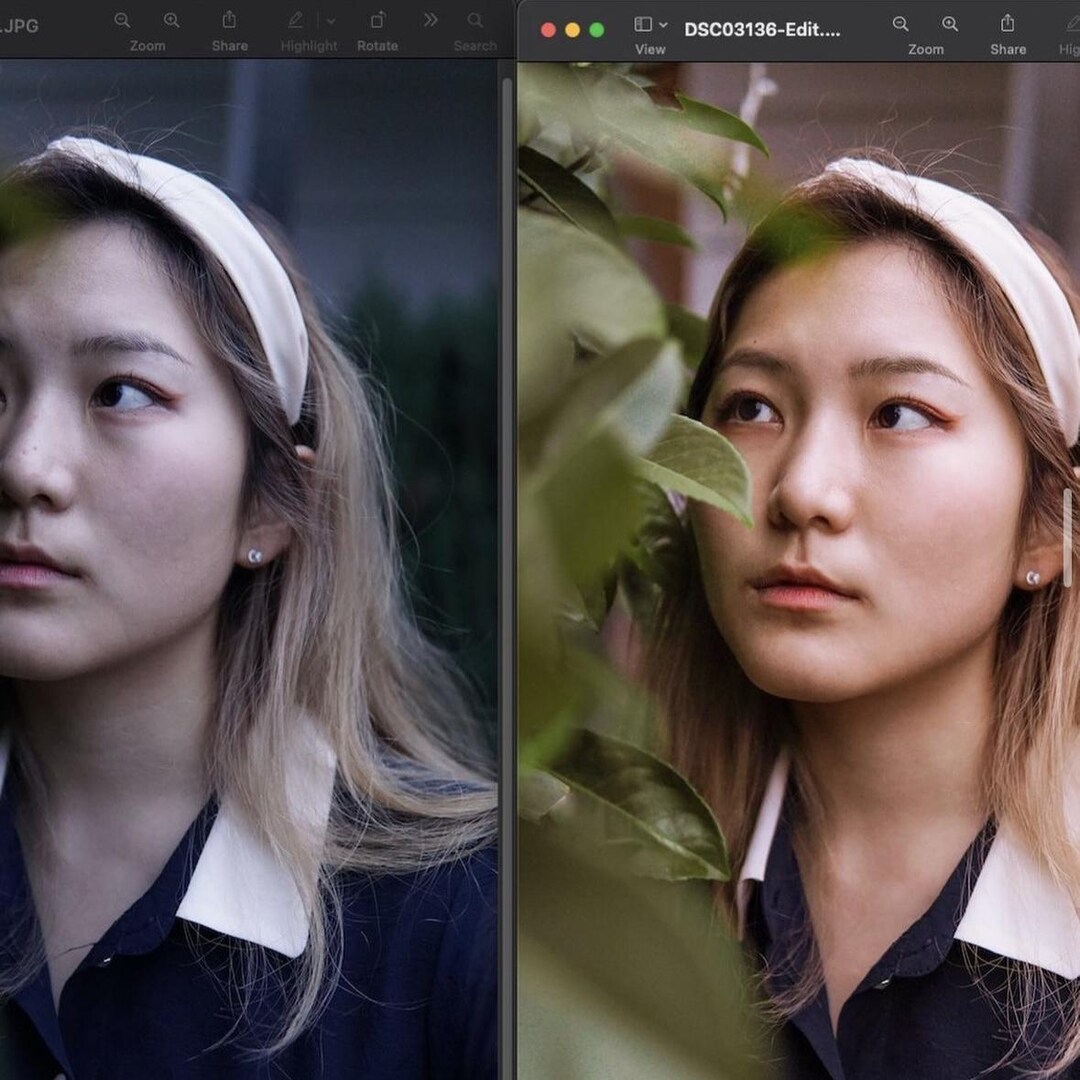Open Share options for DSC03136-Edit
Screen dimensions: 1080x1080
[1008, 22]
